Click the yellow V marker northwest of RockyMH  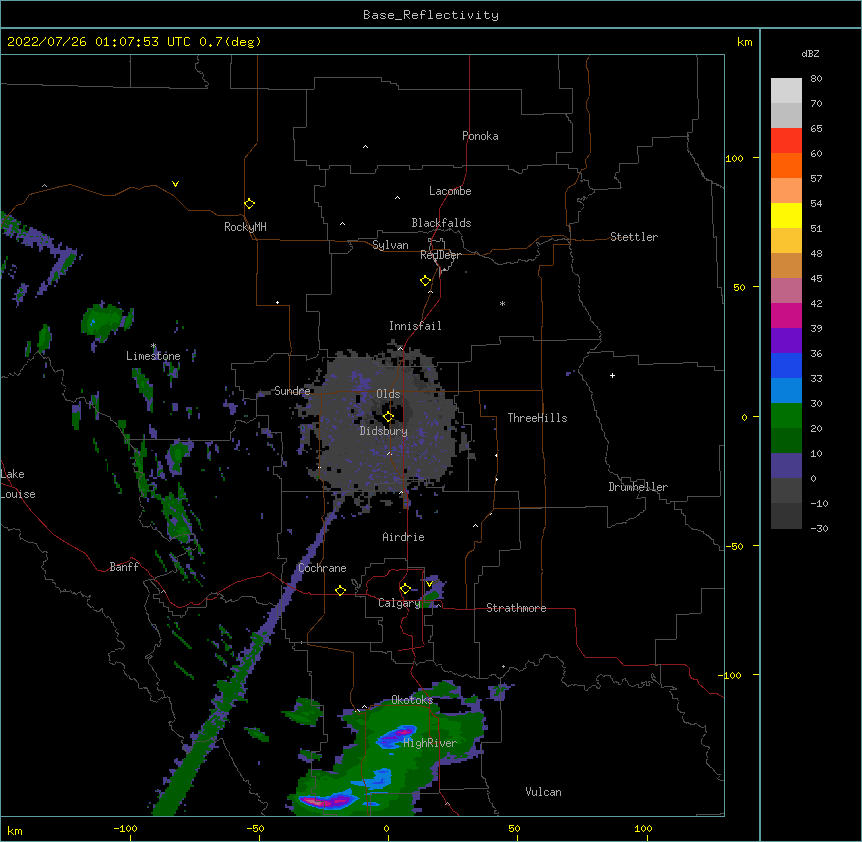click(x=175, y=184)
